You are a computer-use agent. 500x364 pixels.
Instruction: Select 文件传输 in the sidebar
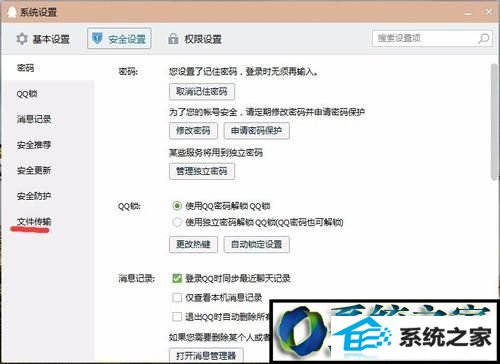(34, 221)
